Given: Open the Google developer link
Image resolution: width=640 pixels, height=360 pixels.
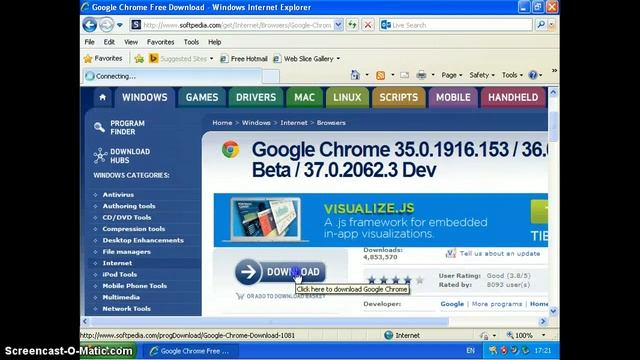Looking at the screenshot, I should [452, 304].
